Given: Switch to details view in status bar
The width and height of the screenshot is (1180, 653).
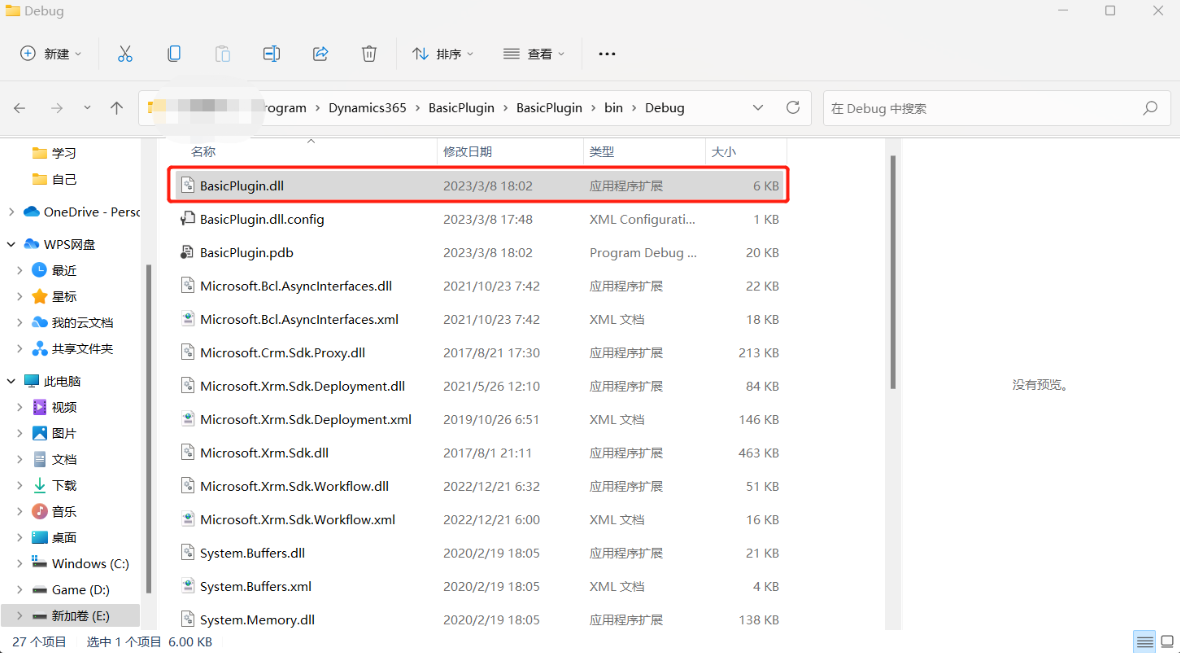Looking at the screenshot, I should coord(1145,642).
